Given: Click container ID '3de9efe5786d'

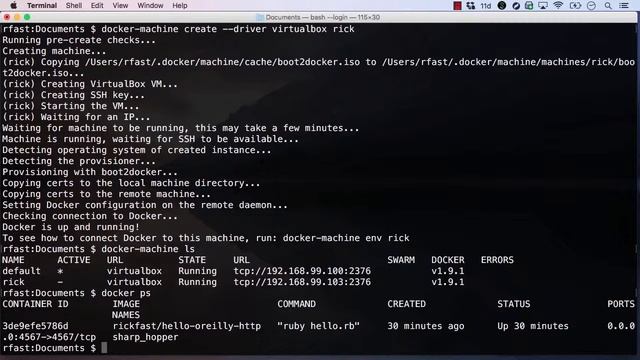Looking at the screenshot, I should 35,326.
